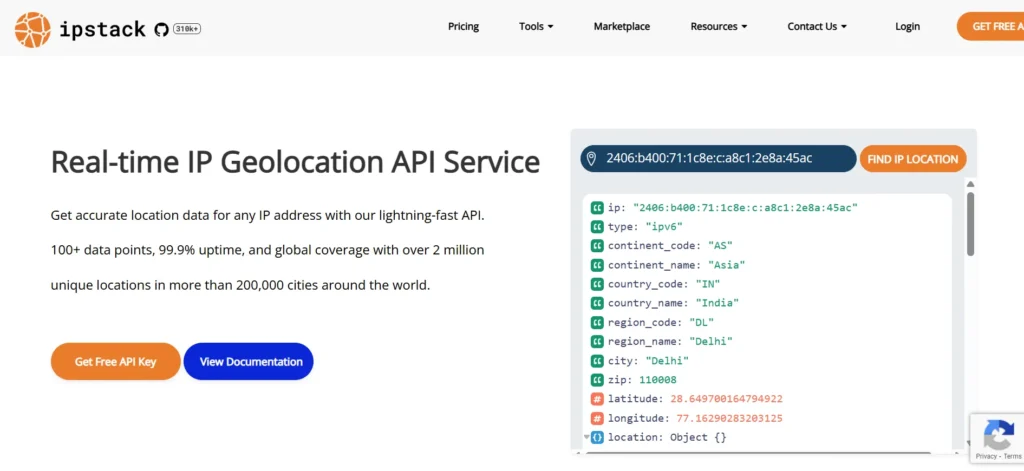Click the FIND IP LOCATION button
The image size is (1024, 471).
point(912,159)
